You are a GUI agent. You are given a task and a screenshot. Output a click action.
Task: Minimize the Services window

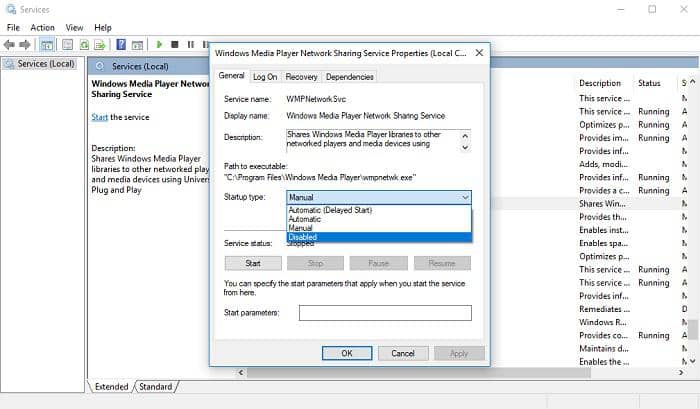pos(621,9)
